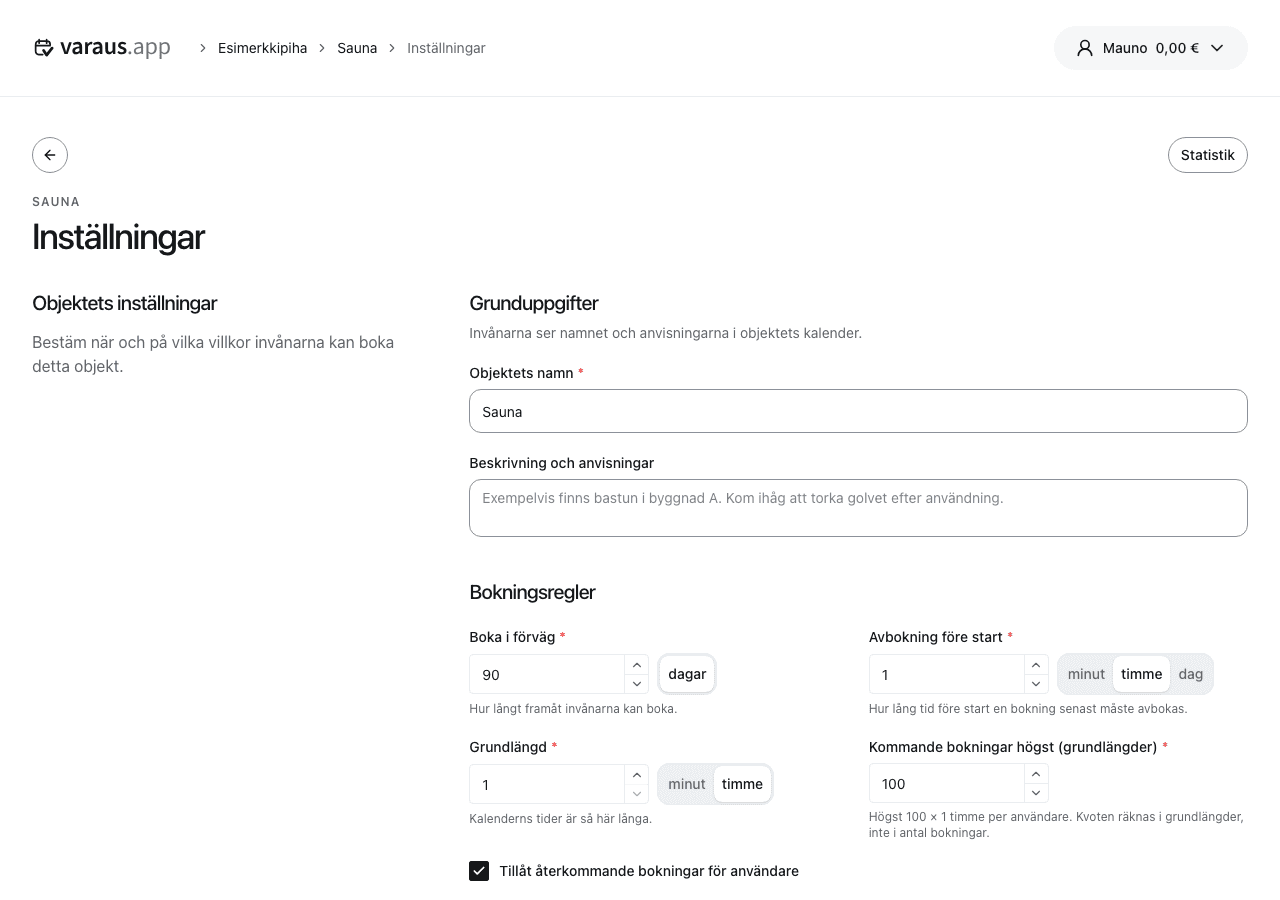Select timme unit for Grundlängd
Screen dimensions: 1280x900
[x=742, y=784]
